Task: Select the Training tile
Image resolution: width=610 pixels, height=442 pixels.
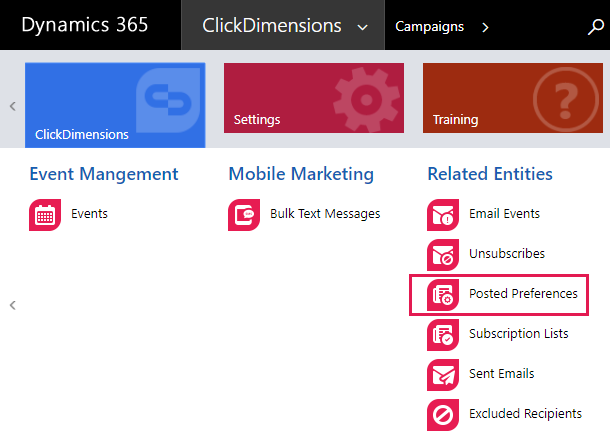Action: pyautogui.click(x=513, y=98)
